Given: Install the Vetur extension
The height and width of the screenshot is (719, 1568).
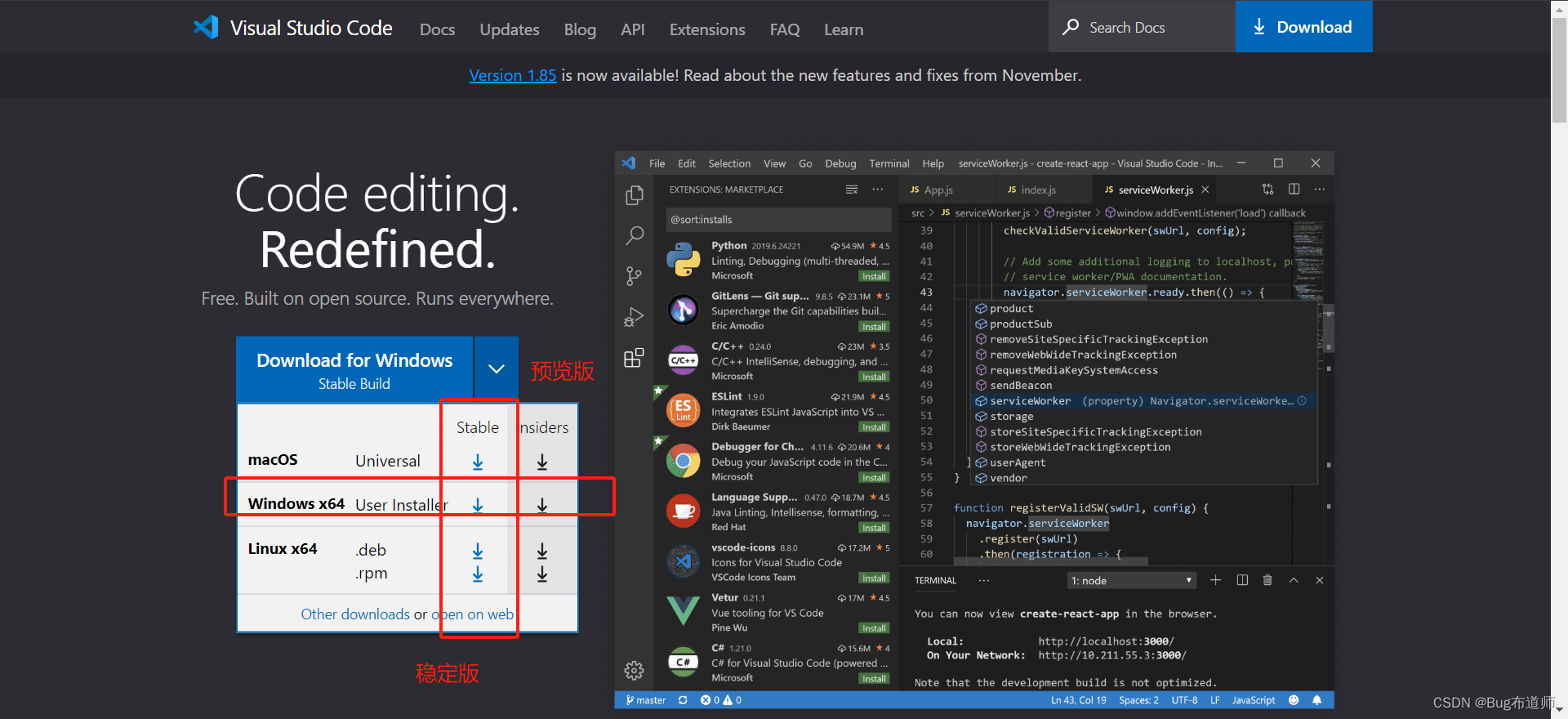Looking at the screenshot, I should click(874, 628).
